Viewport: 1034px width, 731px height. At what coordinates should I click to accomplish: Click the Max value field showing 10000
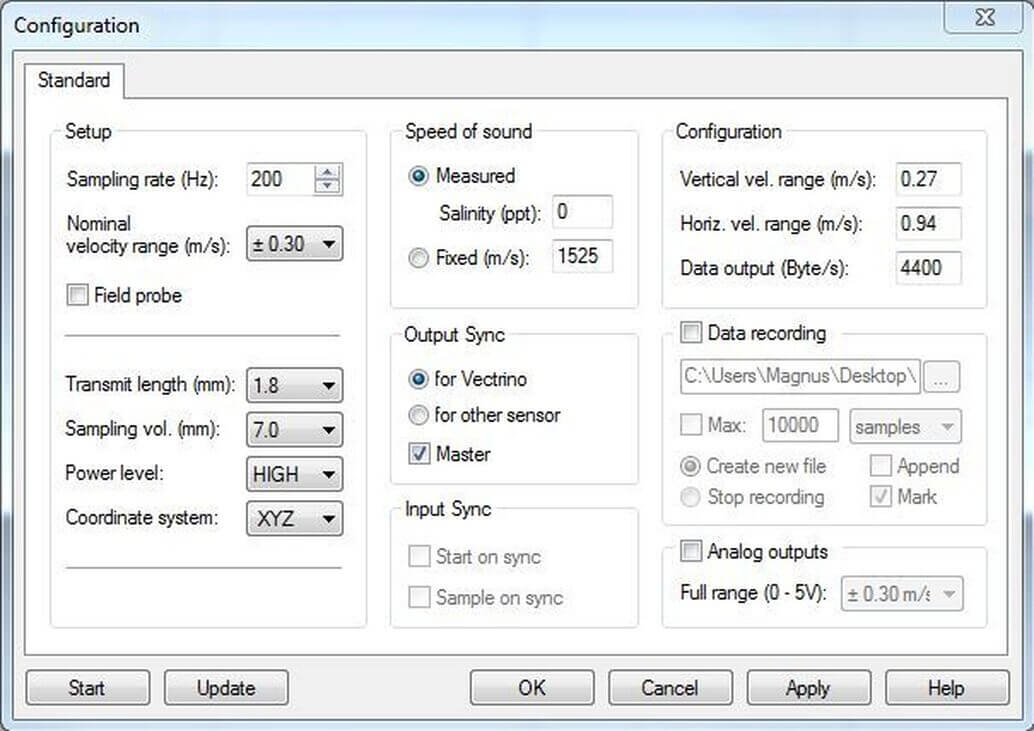coord(800,425)
